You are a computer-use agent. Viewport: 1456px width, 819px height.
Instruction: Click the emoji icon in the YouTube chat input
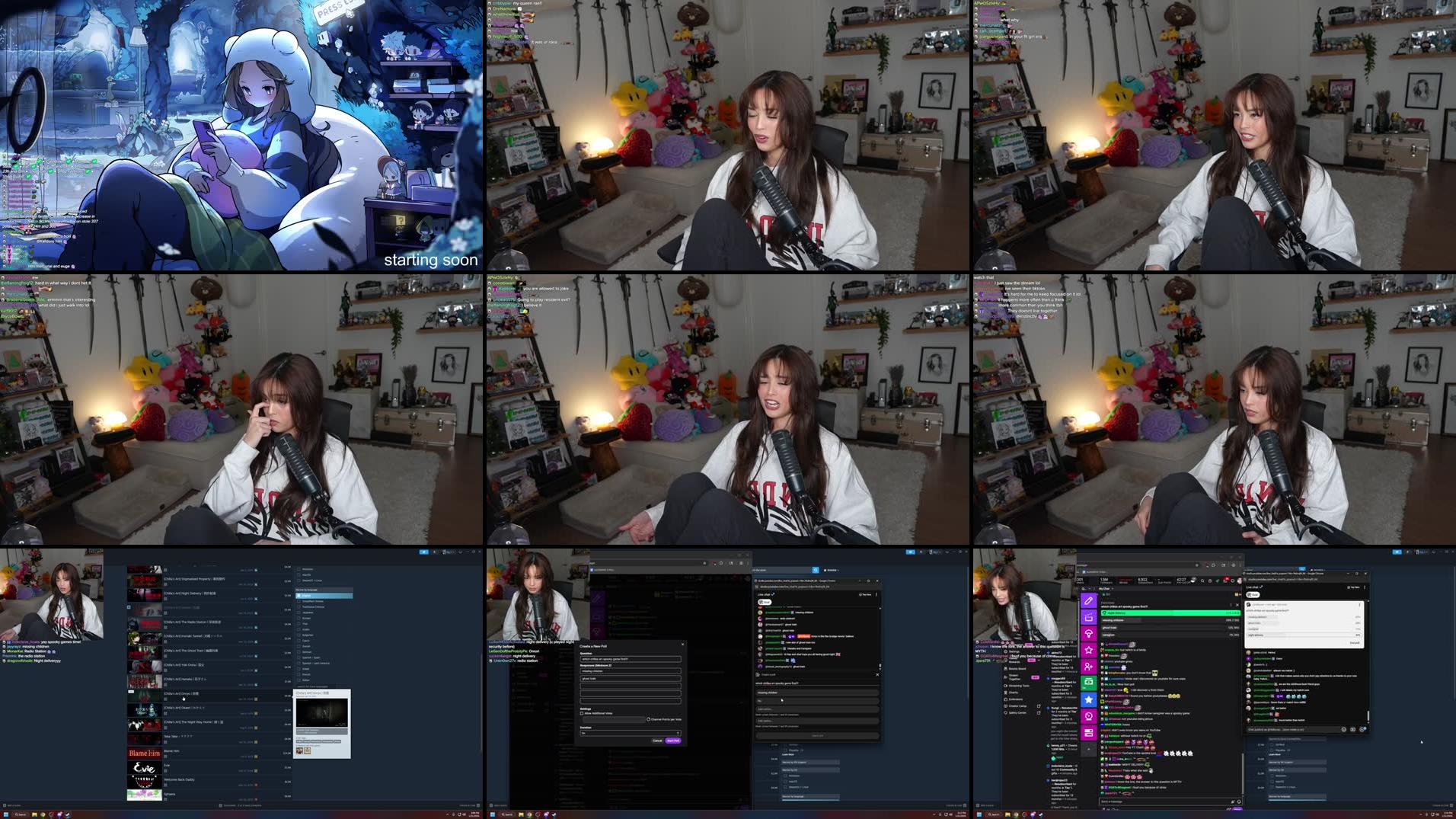(1343, 729)
